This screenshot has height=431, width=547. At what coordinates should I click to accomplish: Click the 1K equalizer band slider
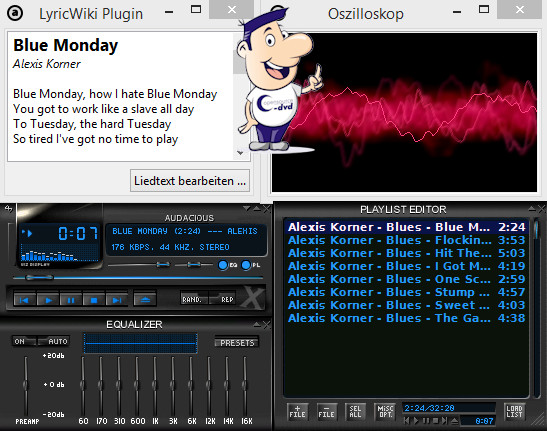click(155, 385)
